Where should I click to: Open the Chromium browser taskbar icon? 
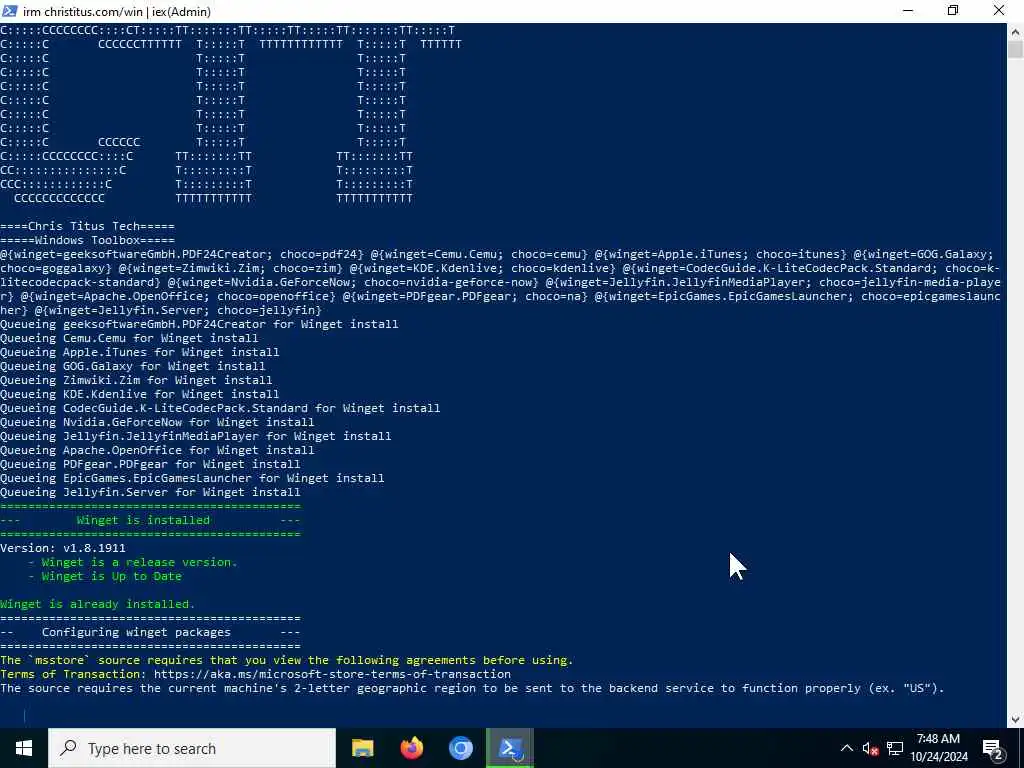coord(460,748)
